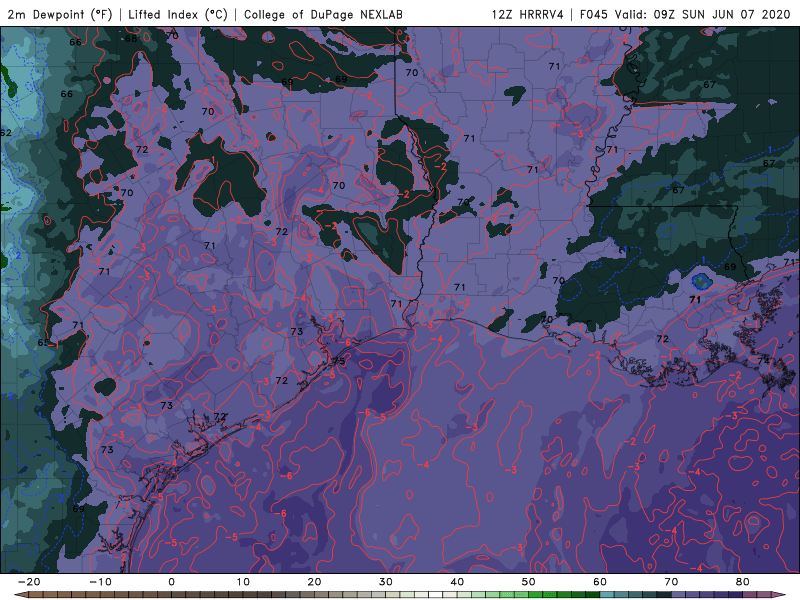Click the 65 dewpoint value on west side
The width and height of the screenshot is (800, 600).
(43, 342)
